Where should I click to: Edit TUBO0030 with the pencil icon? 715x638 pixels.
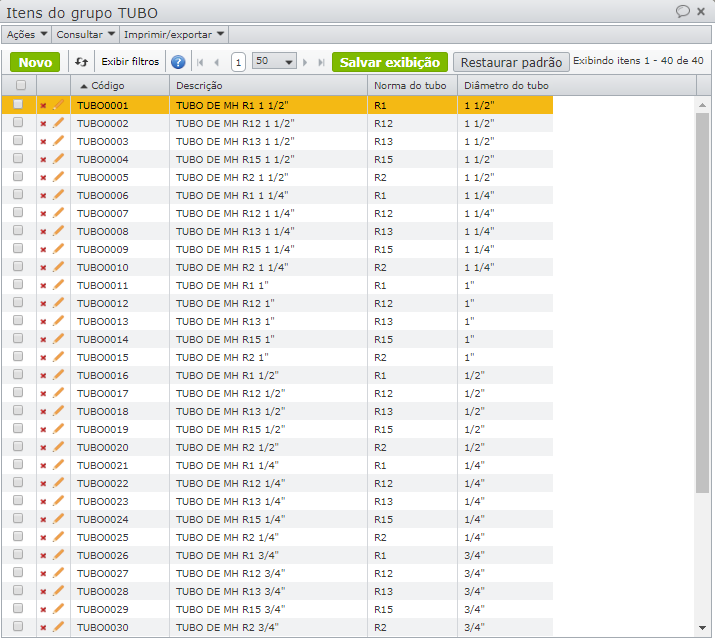click(x=58, y=627)
